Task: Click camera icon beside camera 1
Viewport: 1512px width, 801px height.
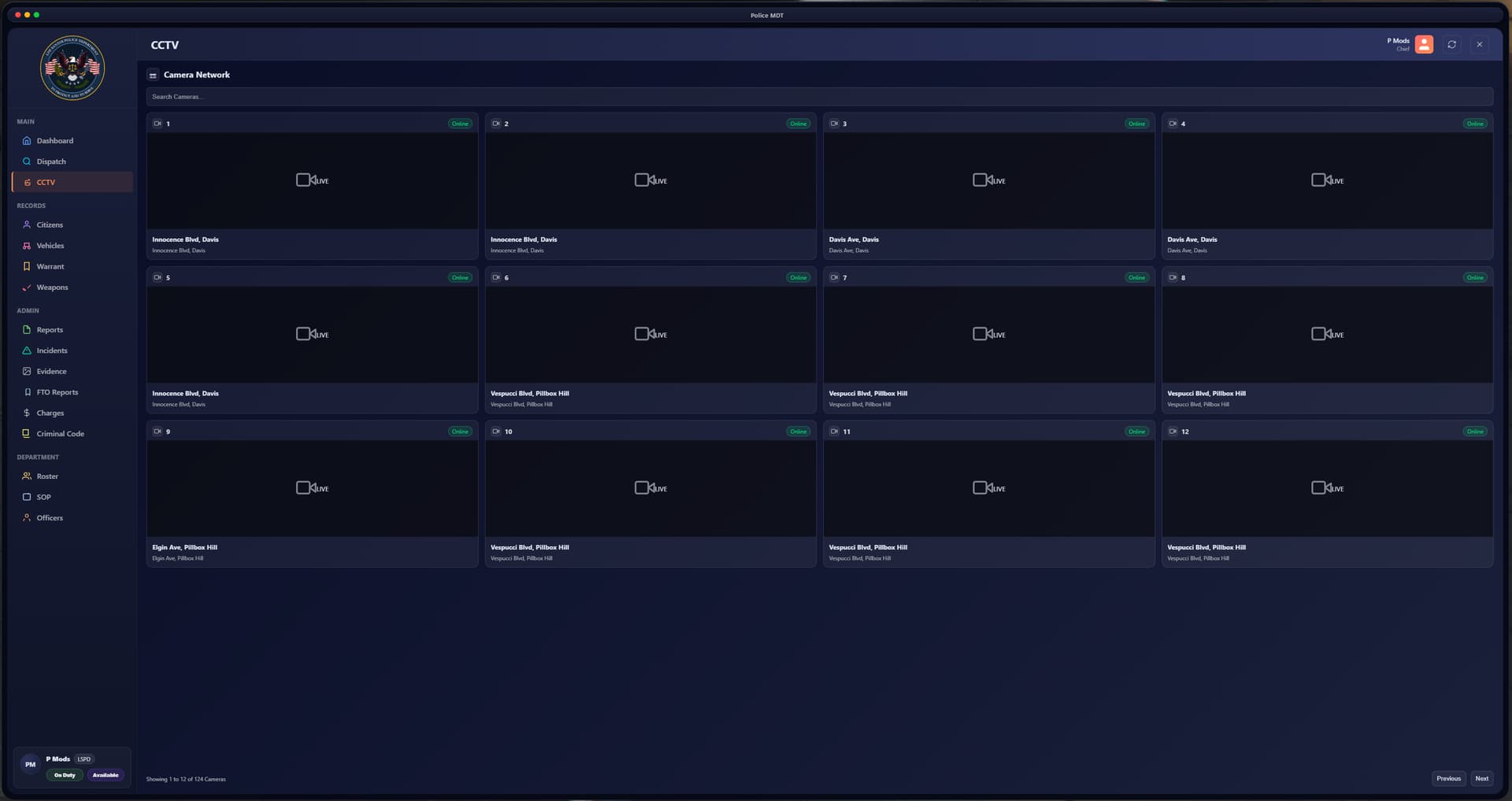Action: tap(157, 124)
